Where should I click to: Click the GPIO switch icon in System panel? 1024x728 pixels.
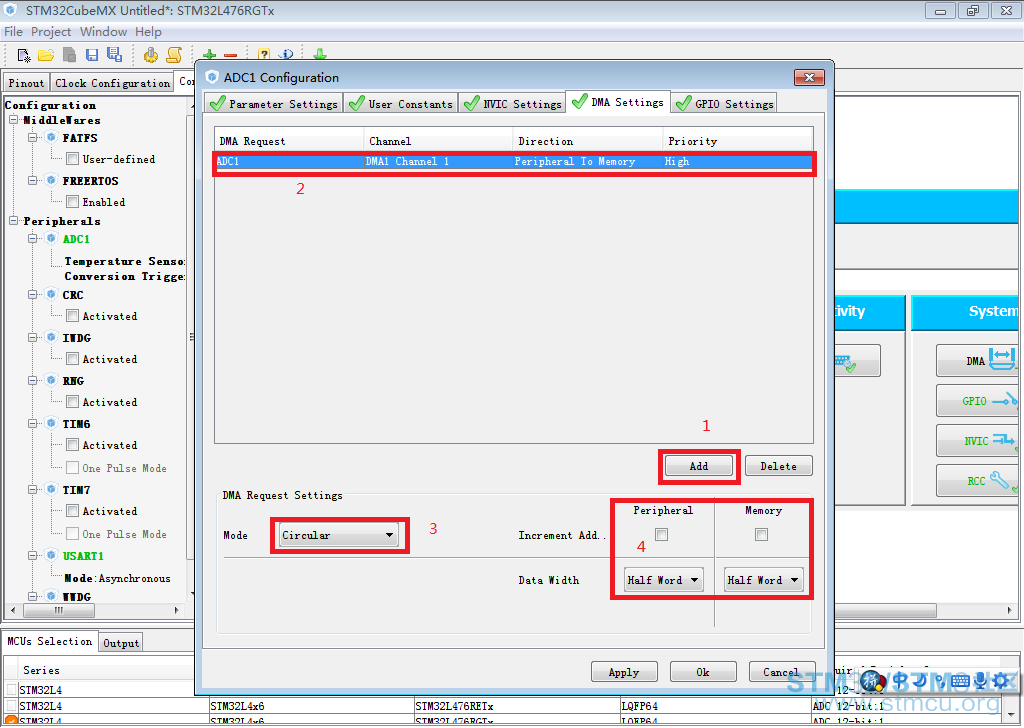click(1005, 401)
